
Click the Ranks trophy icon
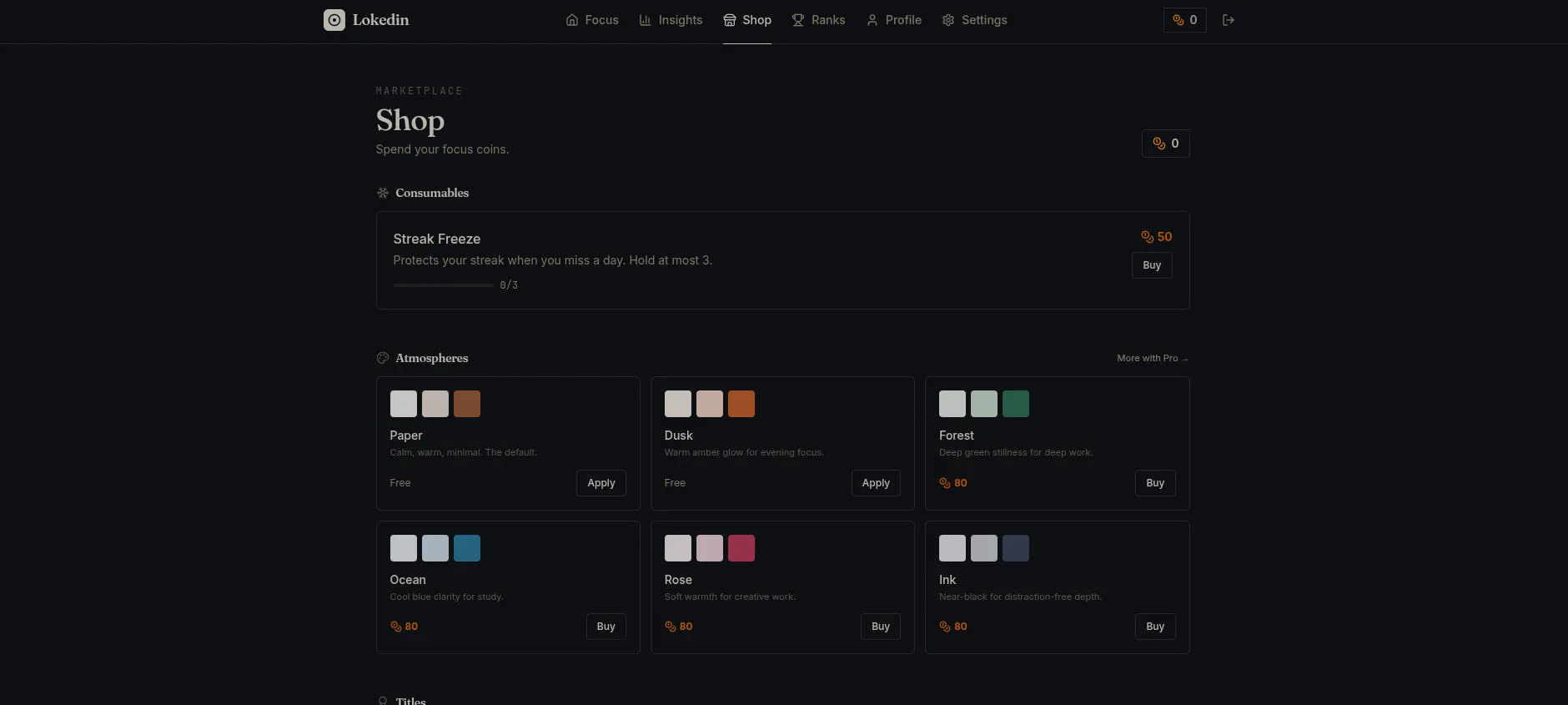(798, 20)
